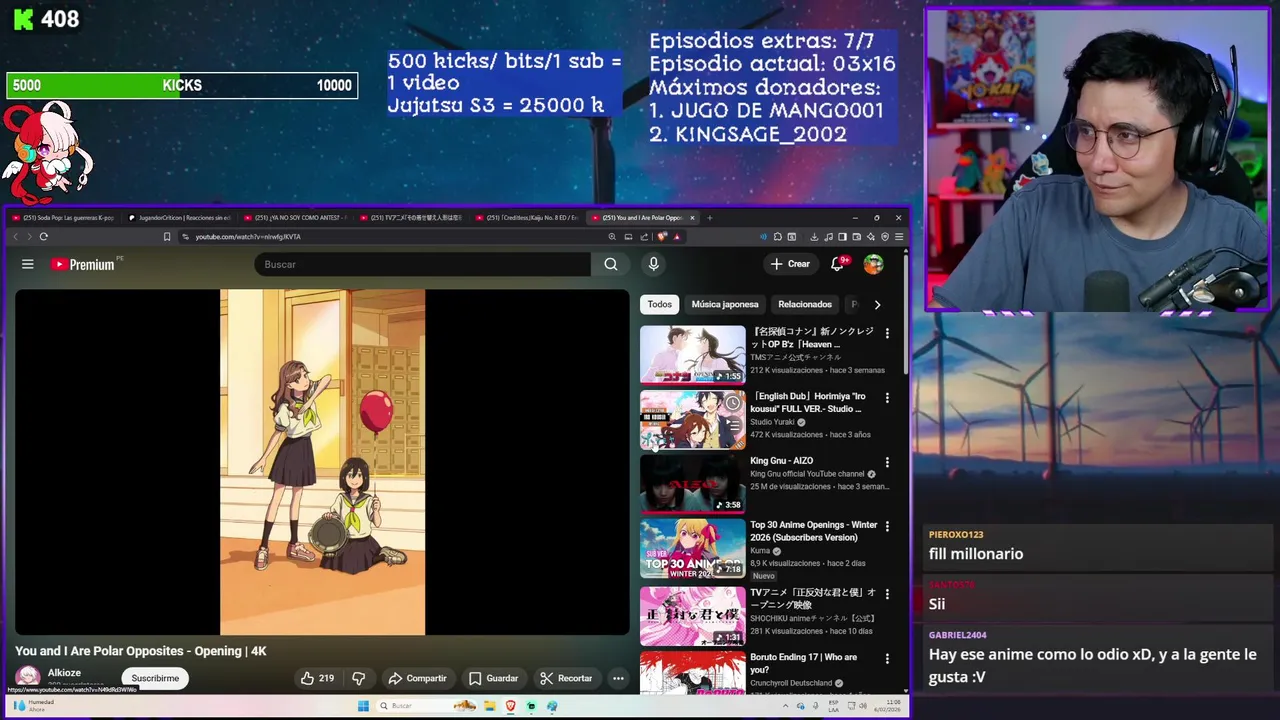Viewport: 1280px width, 720px height.
Task: Reload the page in the browser toolbar
Action: click(x=43, y=237)
